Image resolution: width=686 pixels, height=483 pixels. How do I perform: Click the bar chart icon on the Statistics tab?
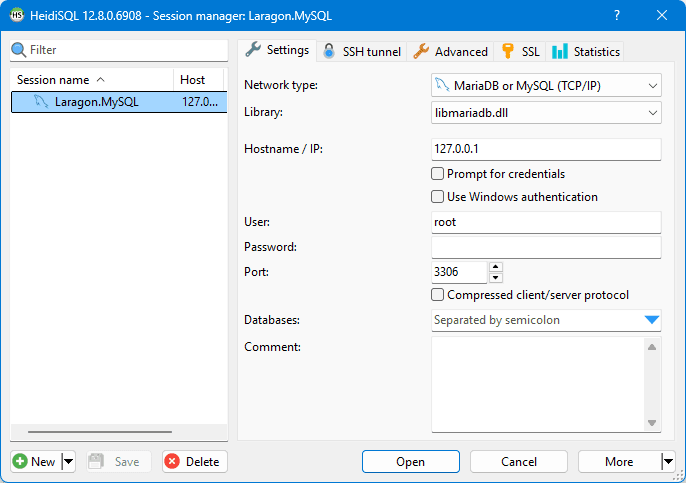pyautogui.click(x=560, y=51)
